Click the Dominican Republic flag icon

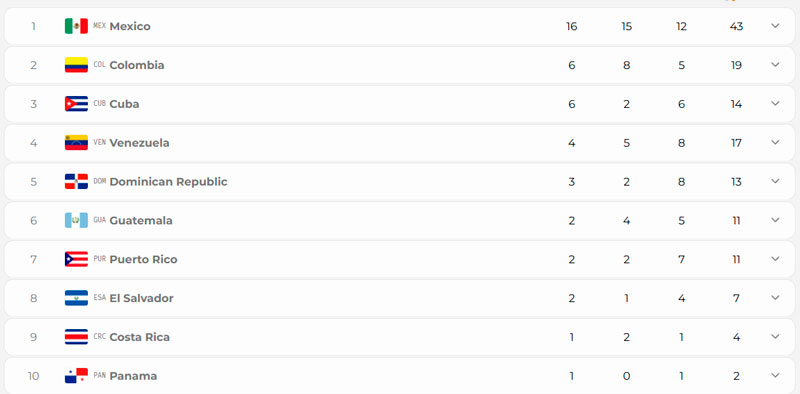tap(76, 181)
